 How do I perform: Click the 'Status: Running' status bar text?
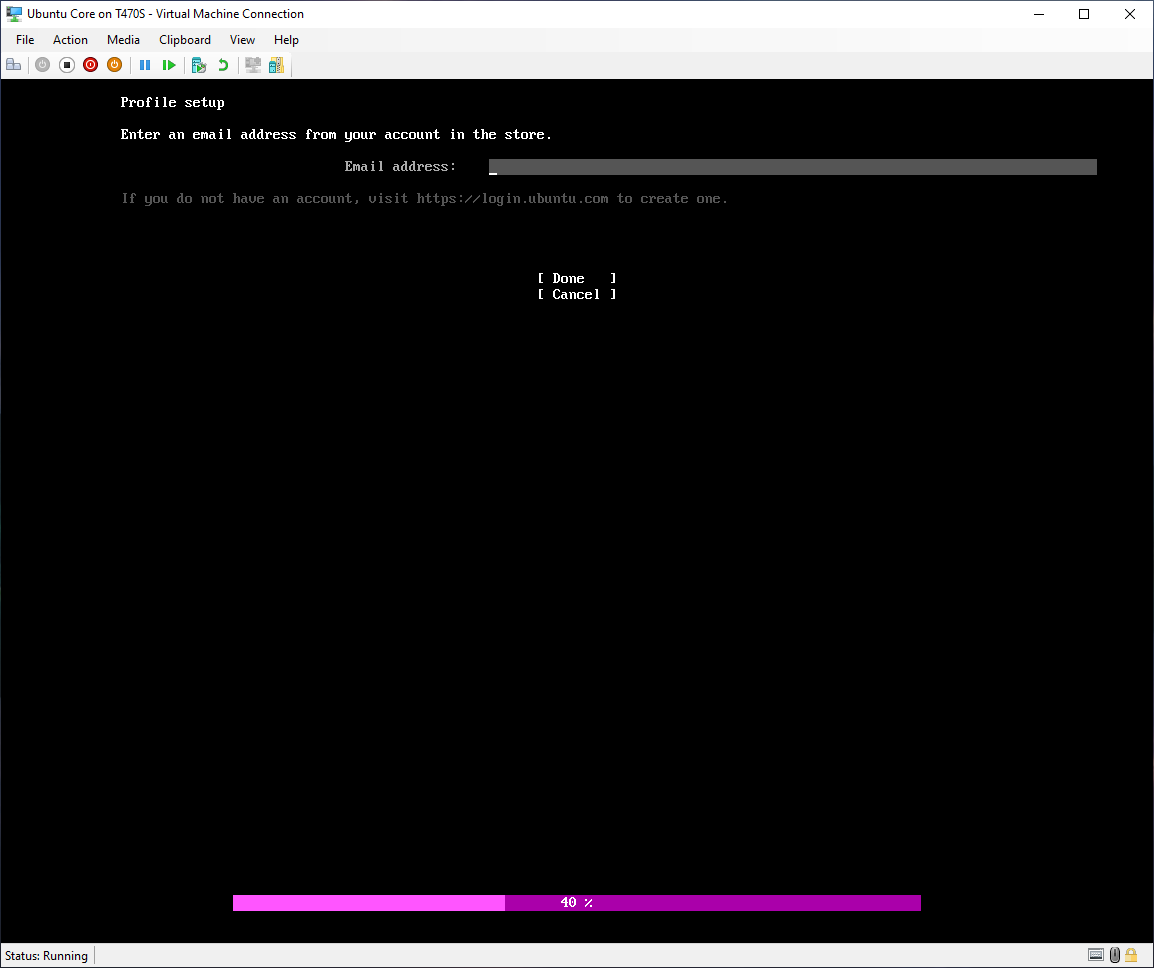[46, 955]
